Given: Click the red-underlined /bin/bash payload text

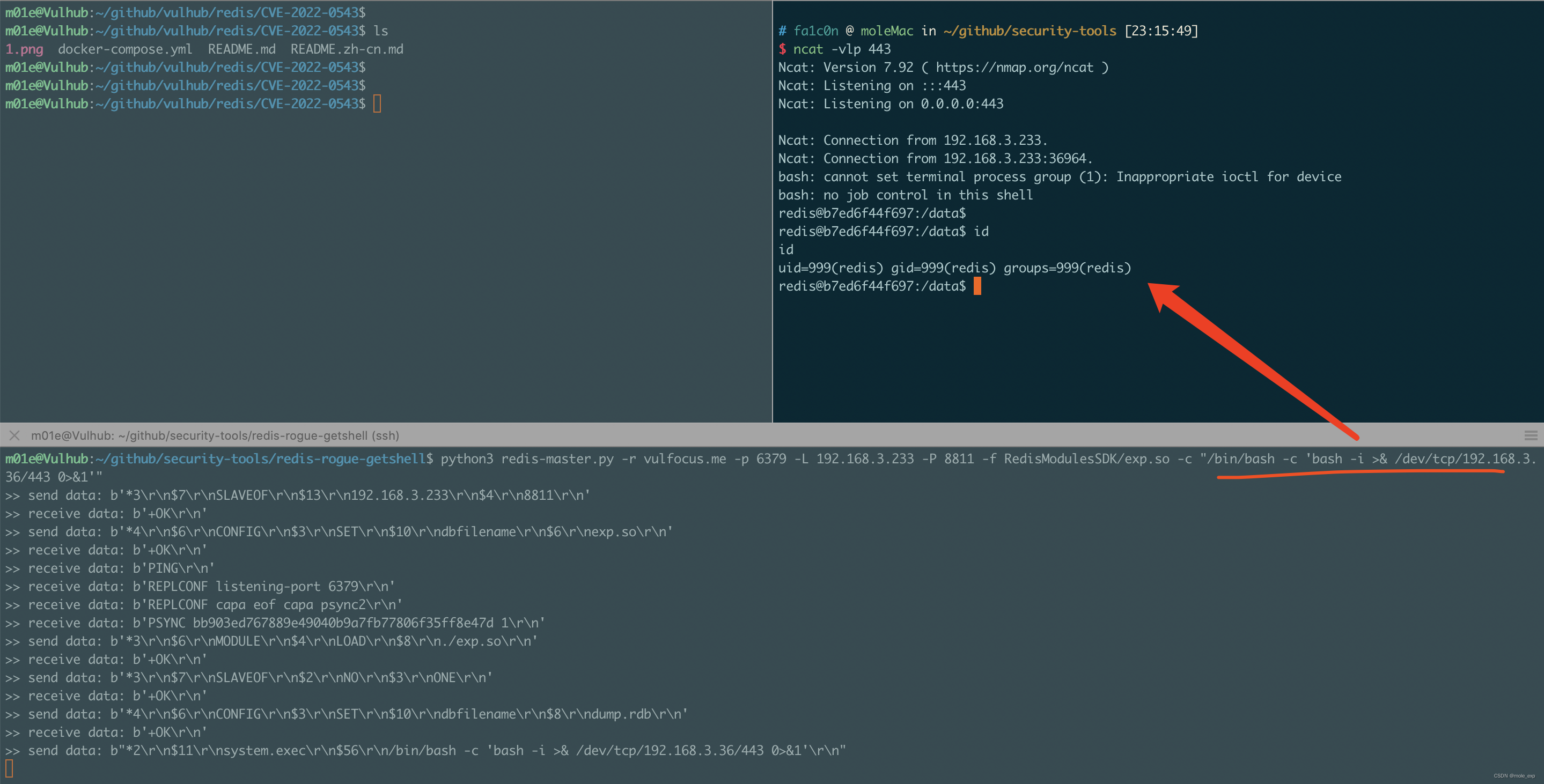Looking at the screenshot, I should [1361, 459].
